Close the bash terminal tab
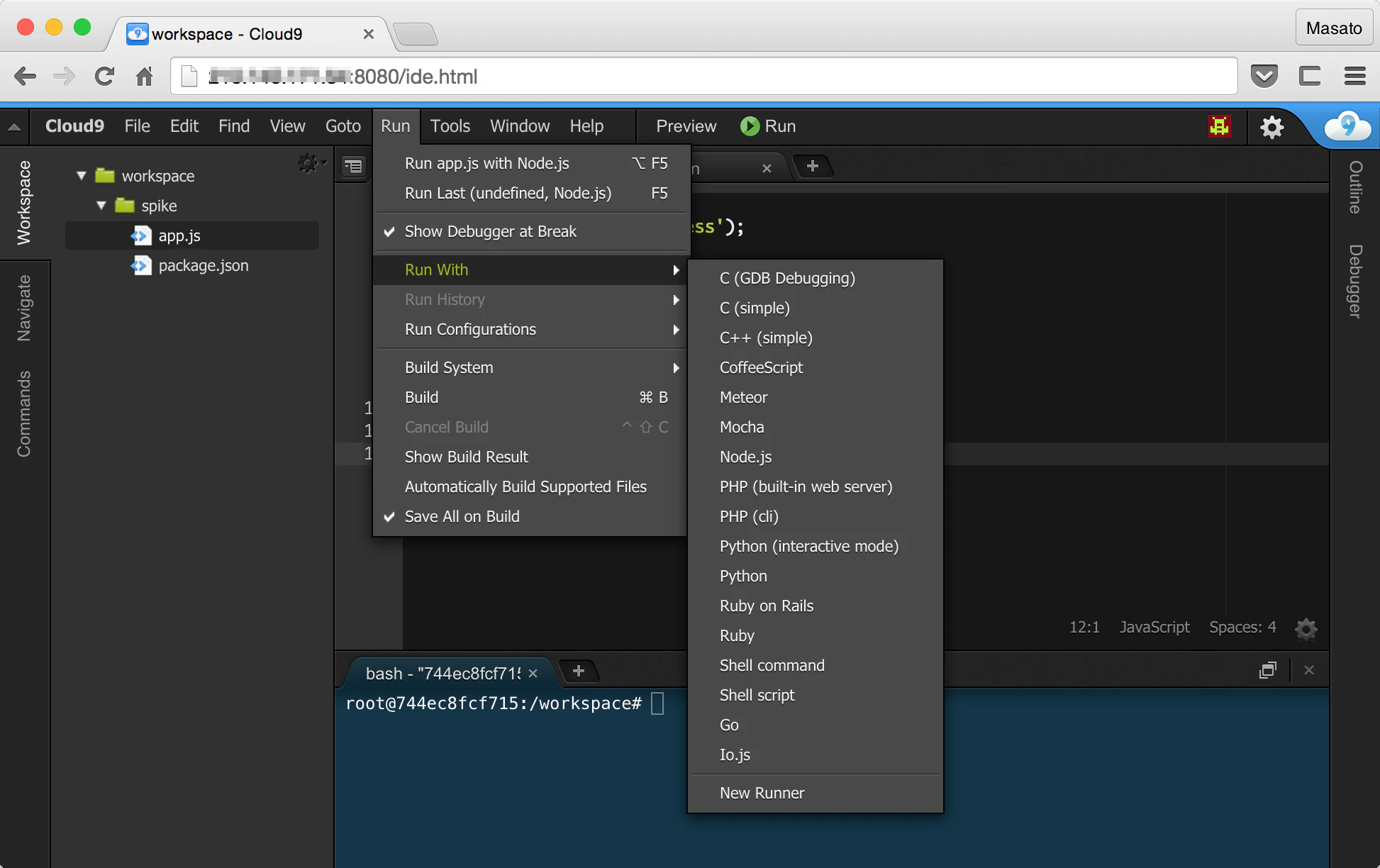The width and height of the screenshot is (1380, 868). coord(533,674)
